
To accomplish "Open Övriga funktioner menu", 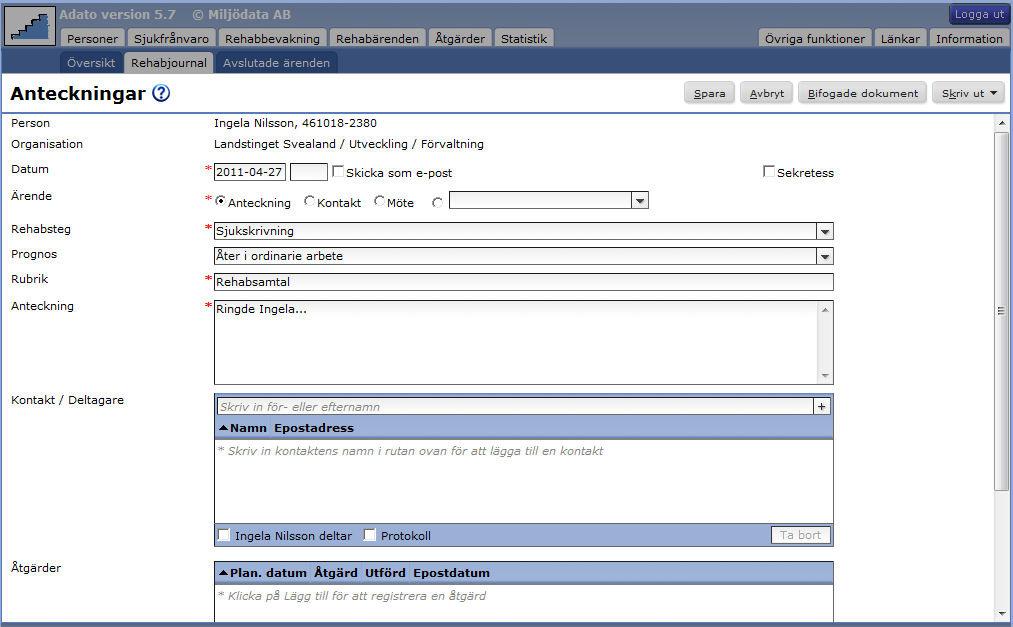I will point(815,39).
